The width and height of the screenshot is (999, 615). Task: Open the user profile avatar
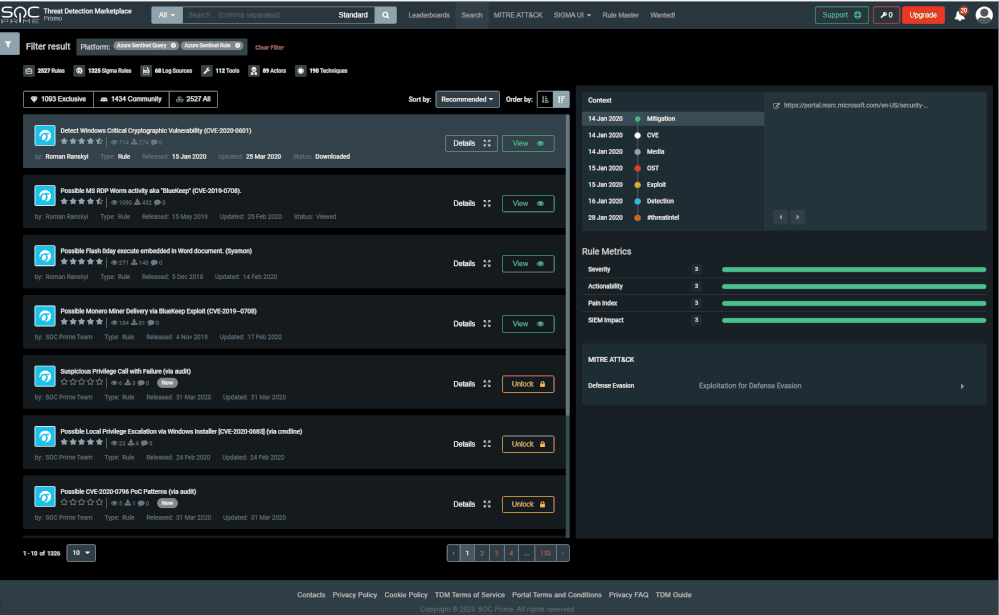click(984, 15)
